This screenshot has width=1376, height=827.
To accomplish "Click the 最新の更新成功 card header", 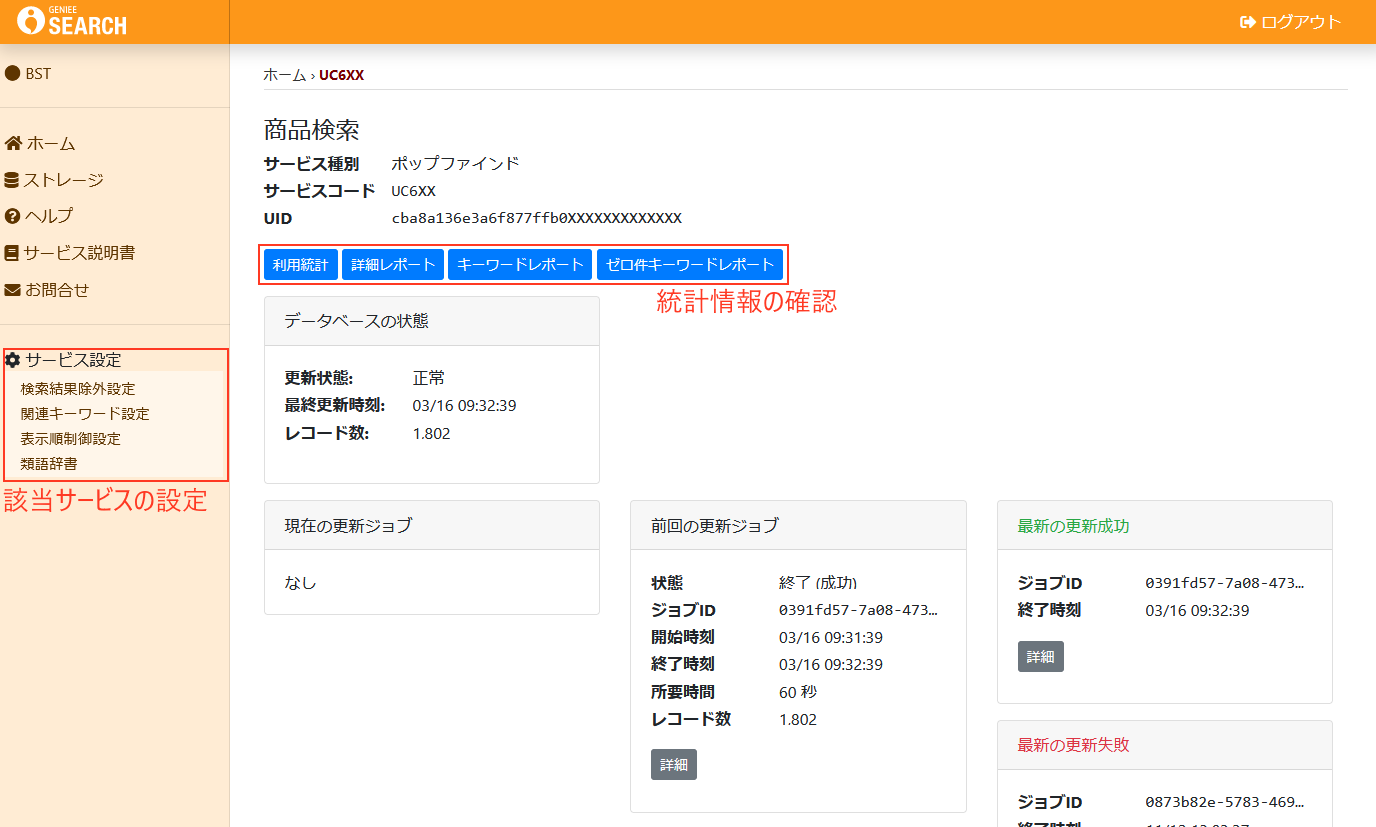I will [1165, 525].
